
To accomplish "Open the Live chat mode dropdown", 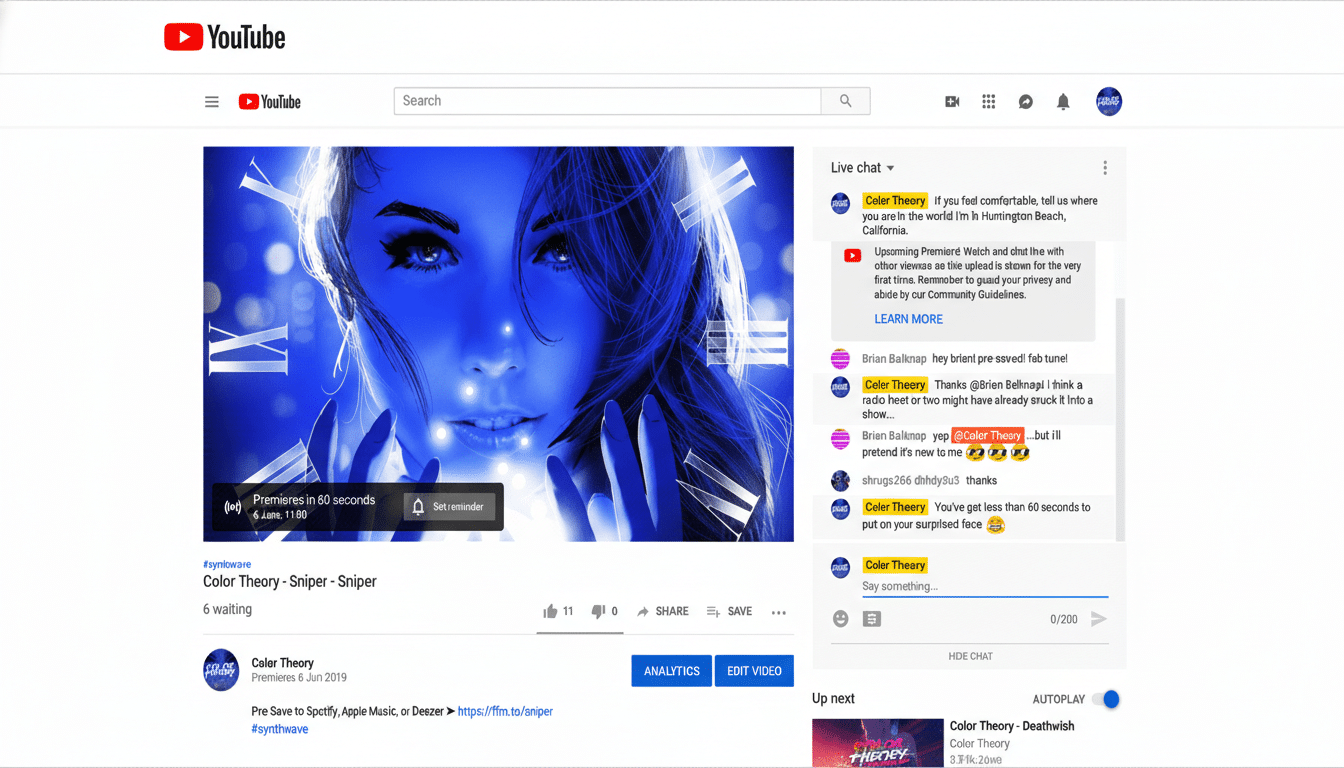I will click(862, 167).
